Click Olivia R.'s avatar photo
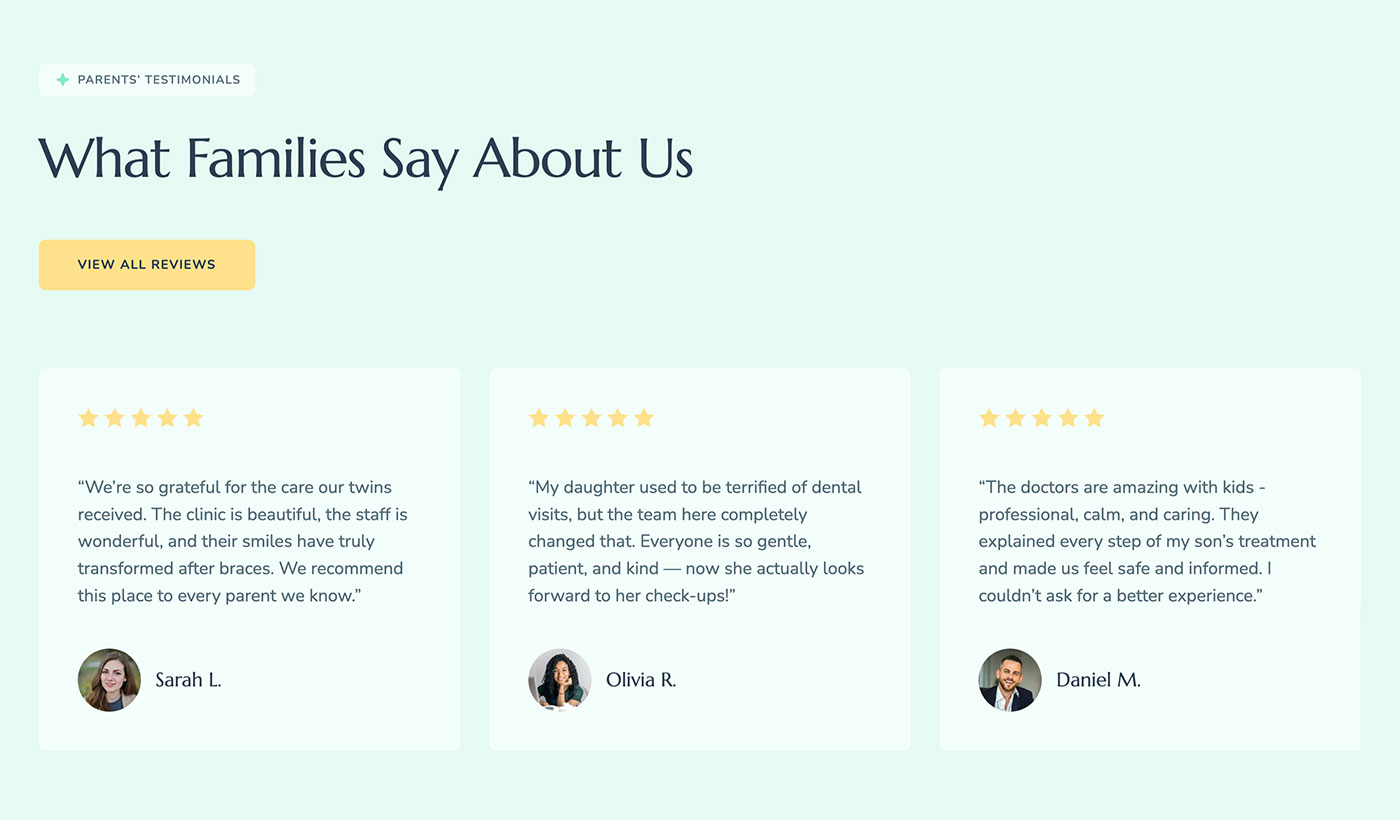 (559, 679)
